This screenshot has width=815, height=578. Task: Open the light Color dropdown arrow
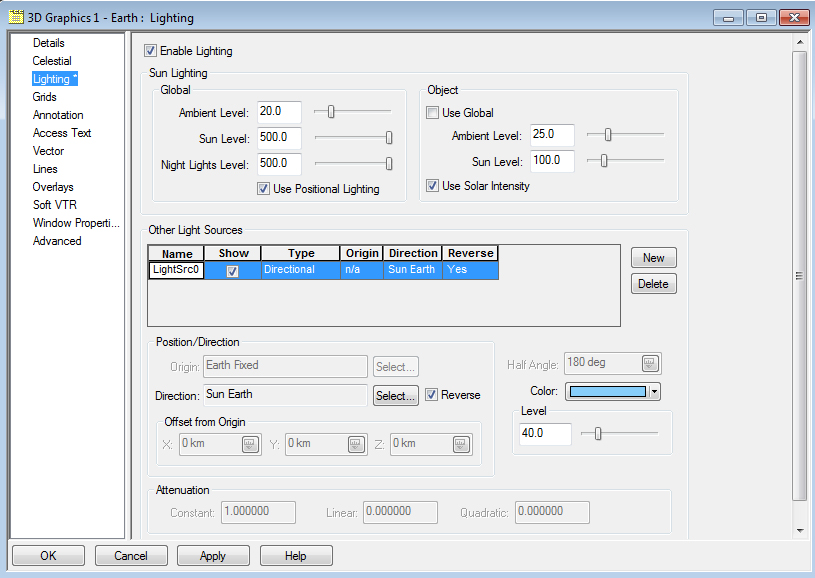[x=655, y=392]
